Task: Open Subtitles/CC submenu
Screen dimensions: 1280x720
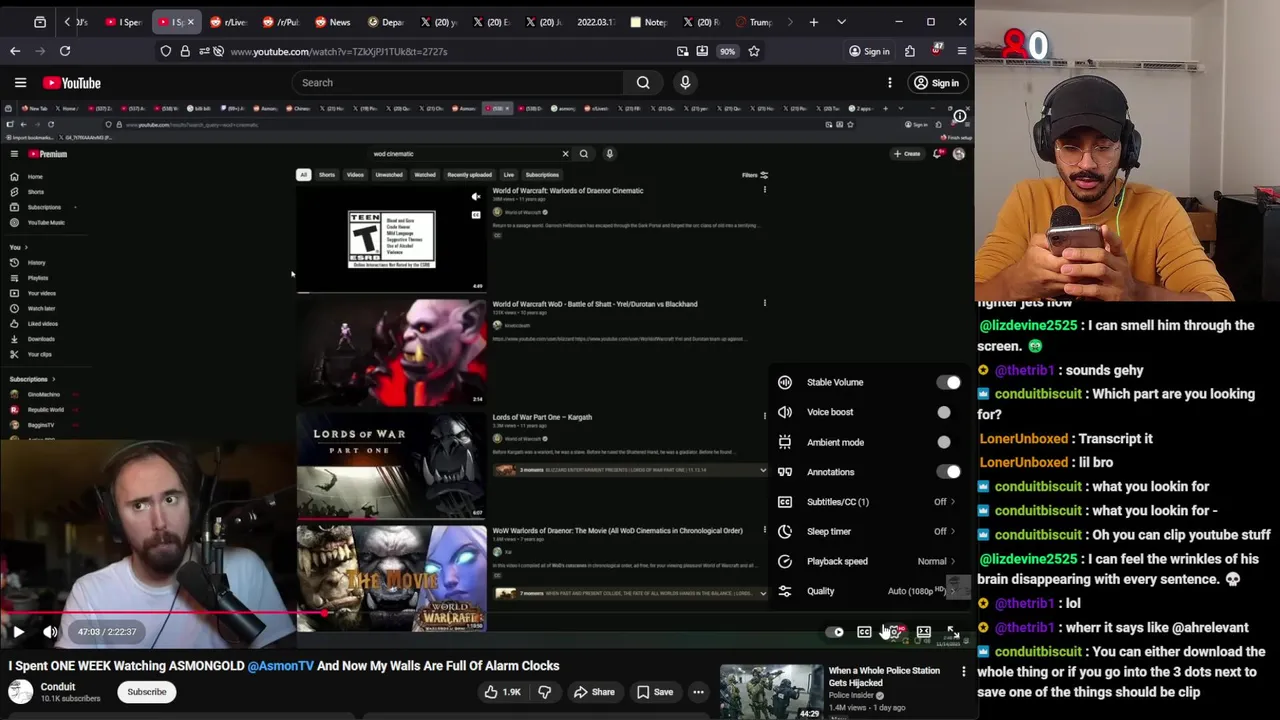Action: pos(868,502)
